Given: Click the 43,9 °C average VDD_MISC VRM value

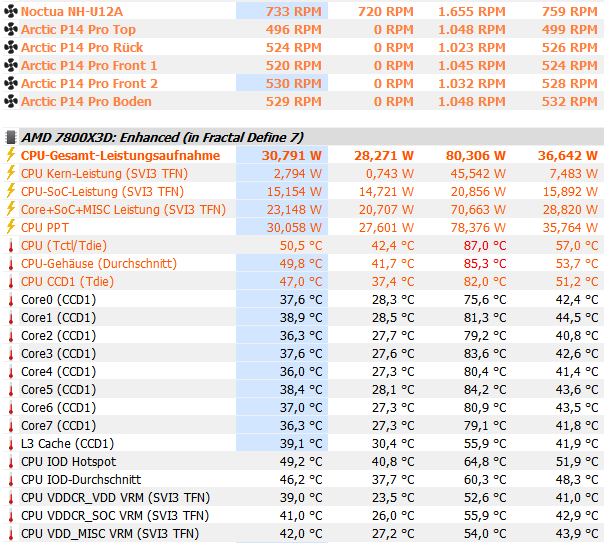Looking at the screenshot, I should point(577,534).
